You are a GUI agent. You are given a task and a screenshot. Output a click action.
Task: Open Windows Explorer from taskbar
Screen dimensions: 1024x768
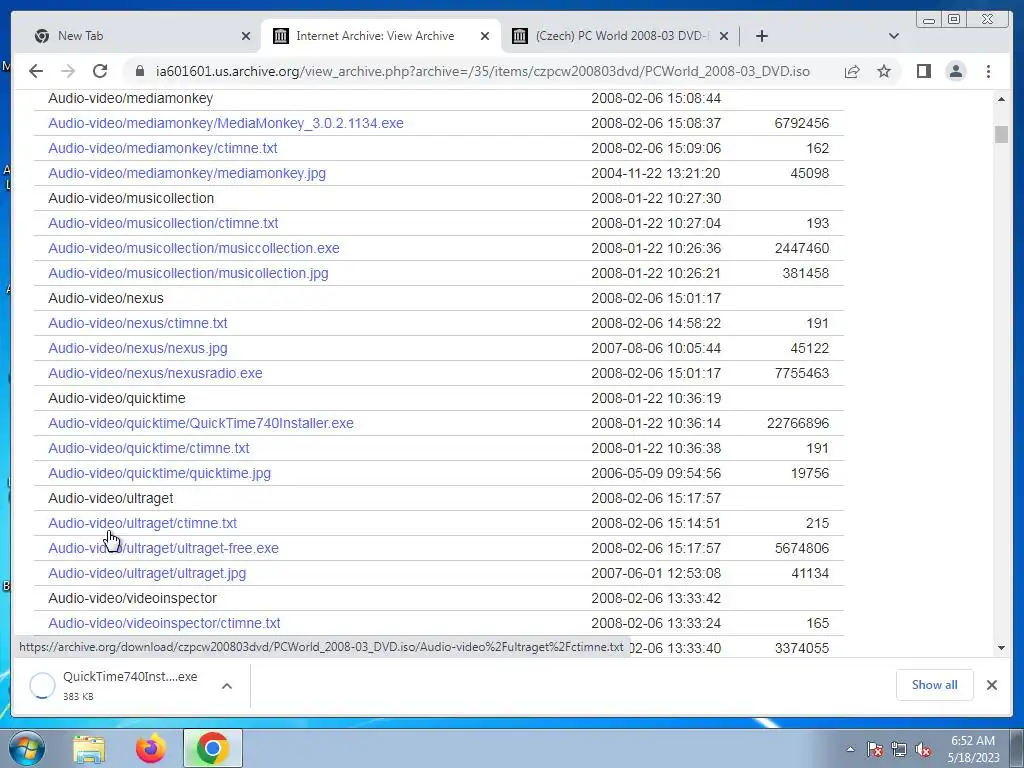[x=89, y=749]
